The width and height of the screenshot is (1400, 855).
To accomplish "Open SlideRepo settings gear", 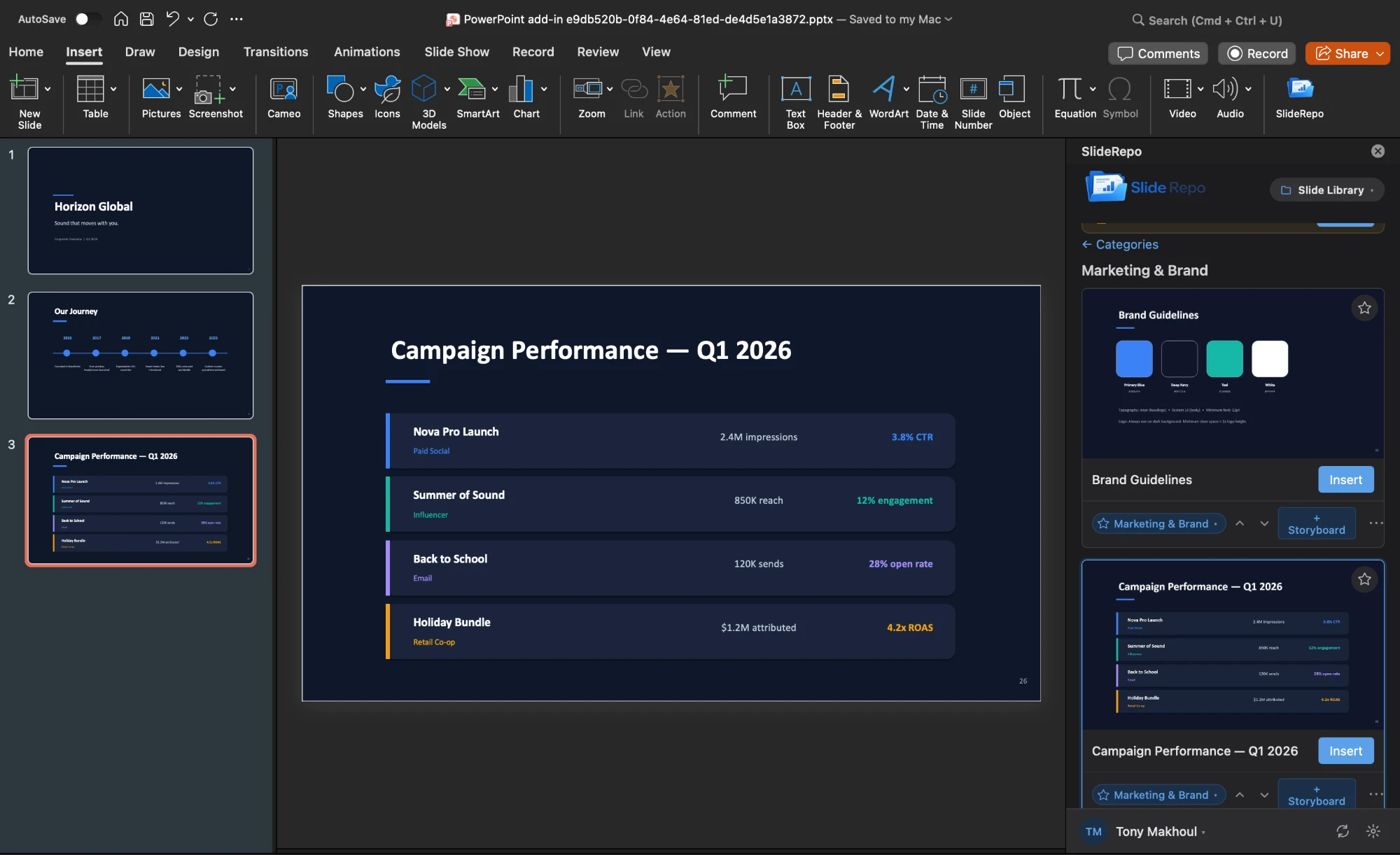I will click(x=1373, y=831).
